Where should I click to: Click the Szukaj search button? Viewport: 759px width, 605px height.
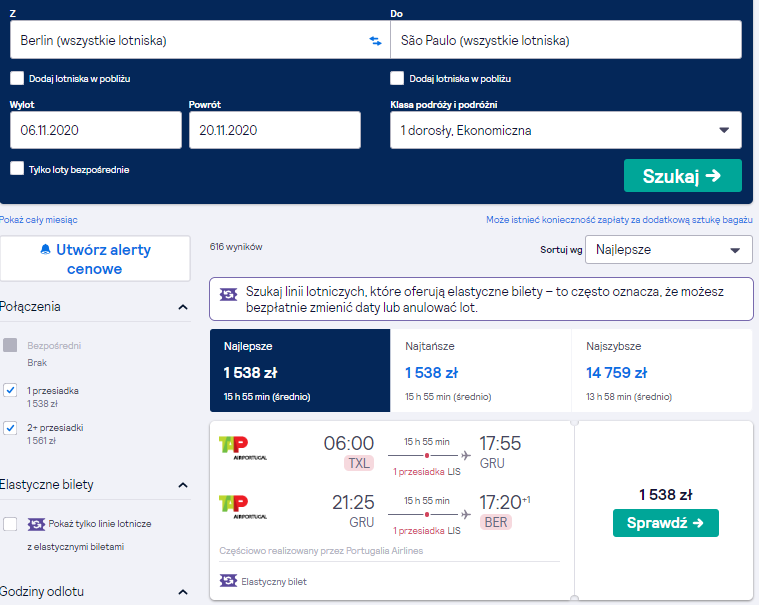(683, 176)
